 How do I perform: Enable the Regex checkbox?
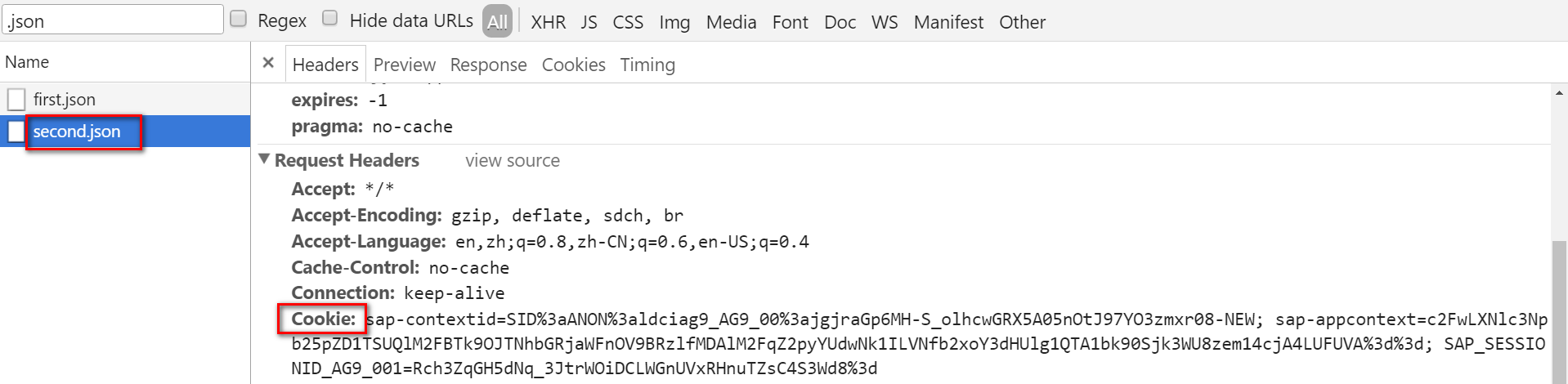pos(239,19)
